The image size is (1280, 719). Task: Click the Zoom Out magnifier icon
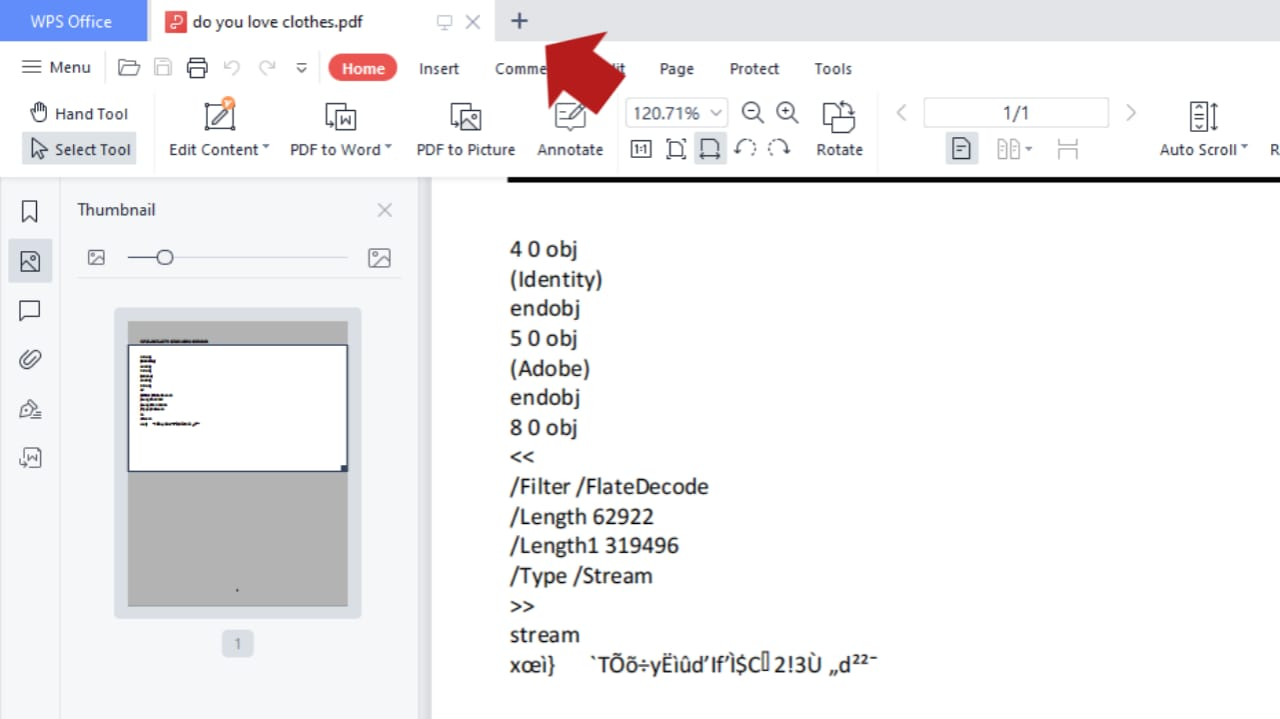point(753,112)
